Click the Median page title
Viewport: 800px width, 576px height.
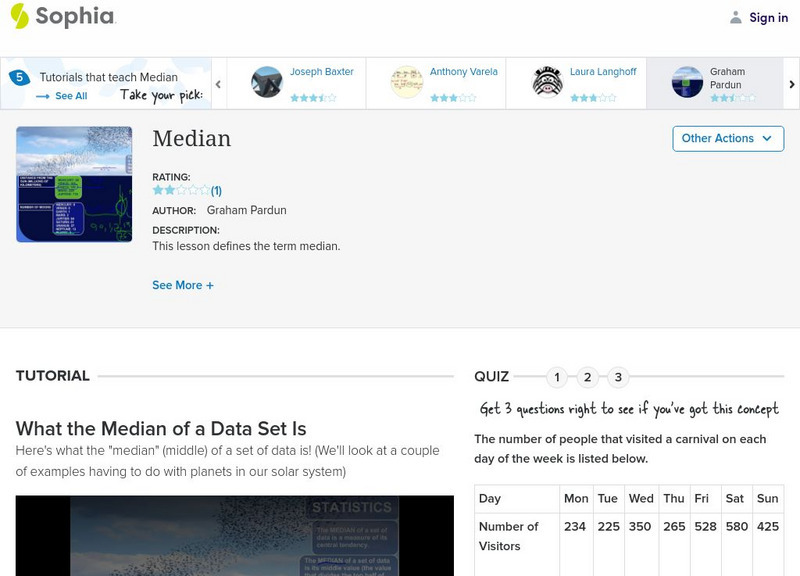(x=191, y=139)
